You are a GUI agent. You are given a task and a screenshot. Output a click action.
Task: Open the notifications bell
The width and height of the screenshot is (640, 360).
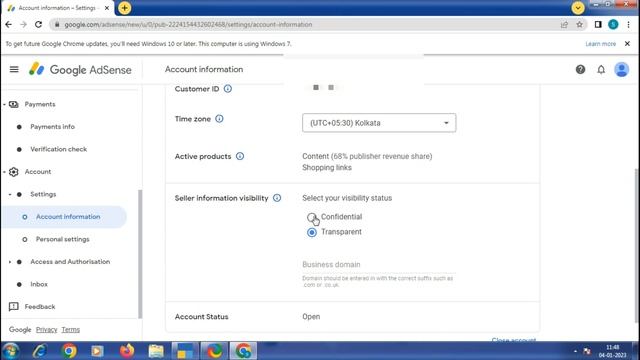point(601,70)
